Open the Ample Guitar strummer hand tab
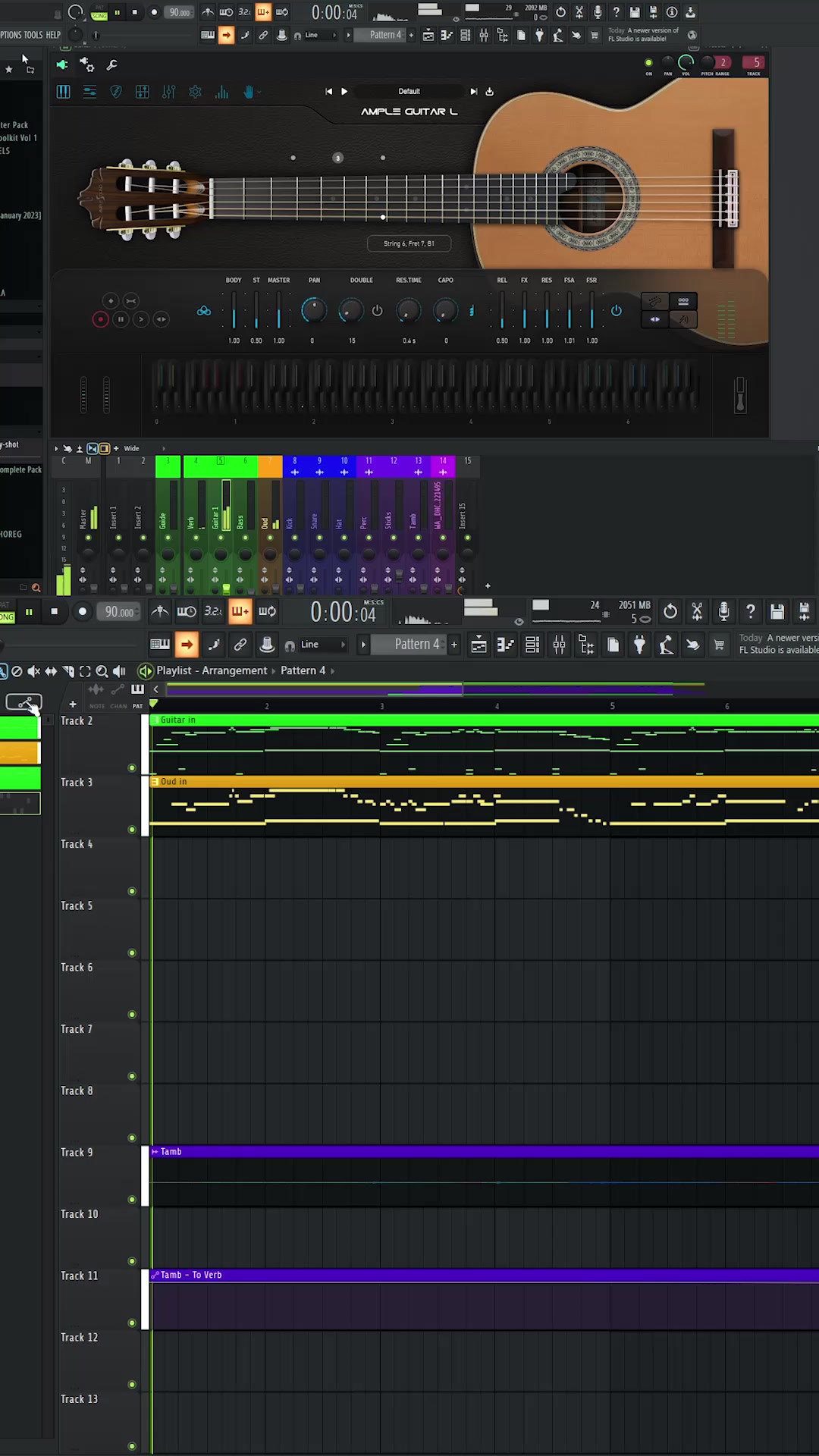 [x=248, y=92]
